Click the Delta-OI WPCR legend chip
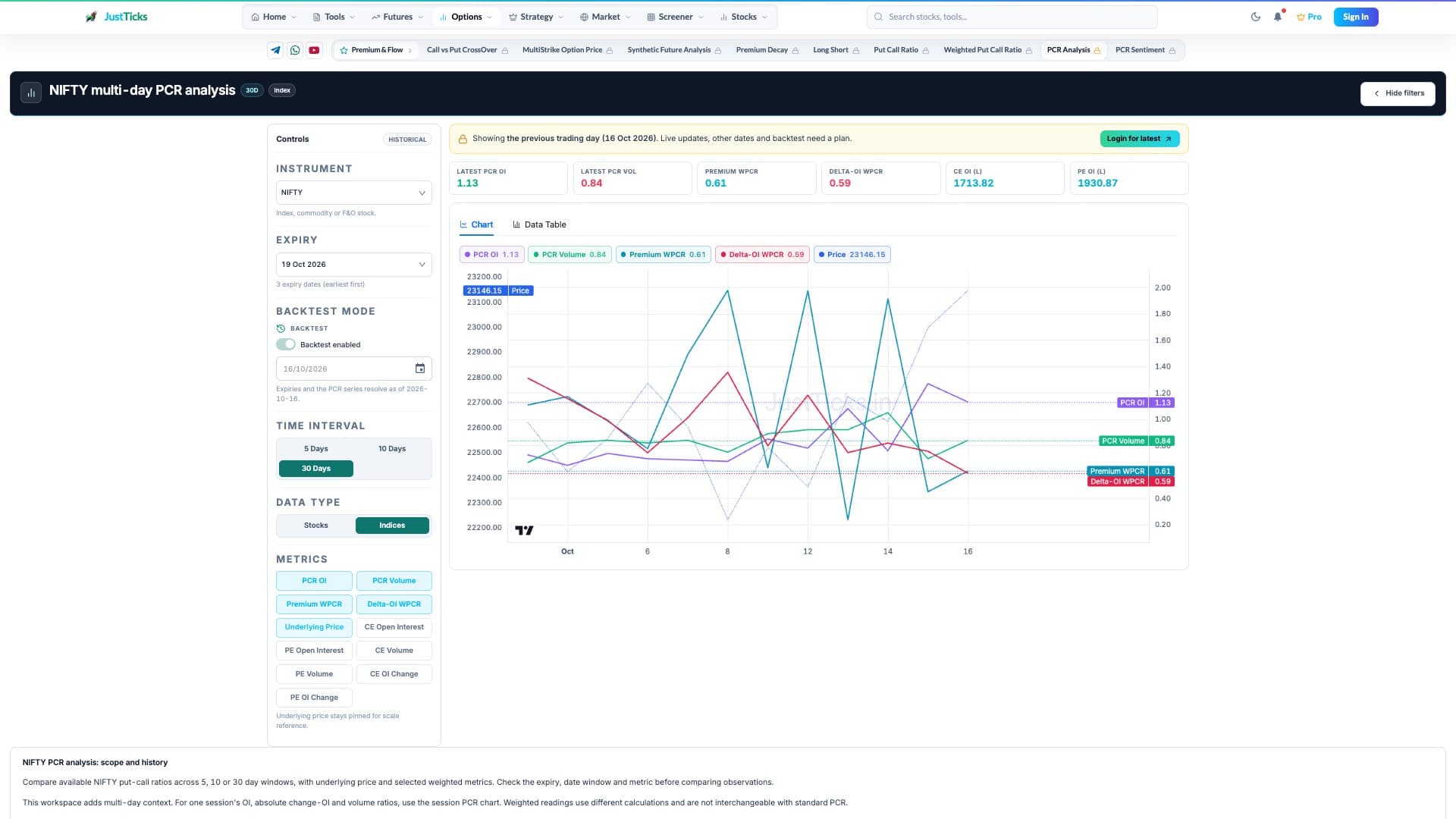Screen dimensions: 1456x819 click(x=762, y=255)
